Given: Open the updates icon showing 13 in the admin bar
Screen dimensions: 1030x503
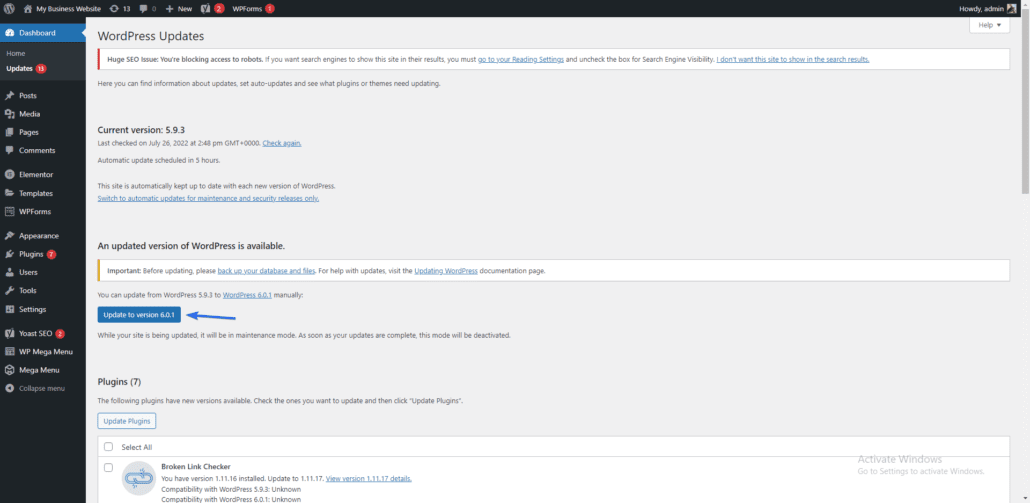Looking at the screenshot, I should click(114, 9).
